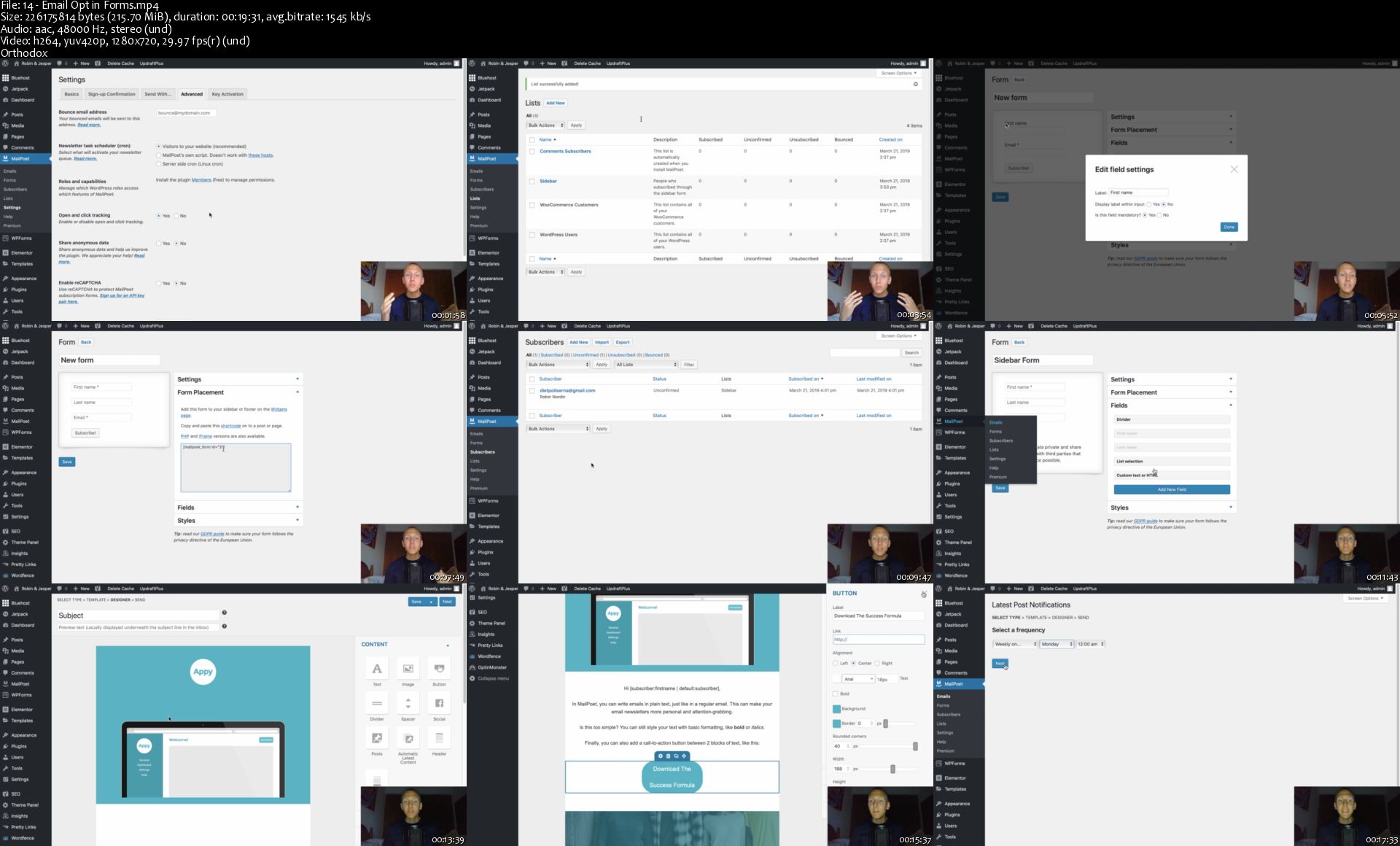Set Open and click tracking to No
Viewport: 1400px width, 846px height.
[176, 216]
